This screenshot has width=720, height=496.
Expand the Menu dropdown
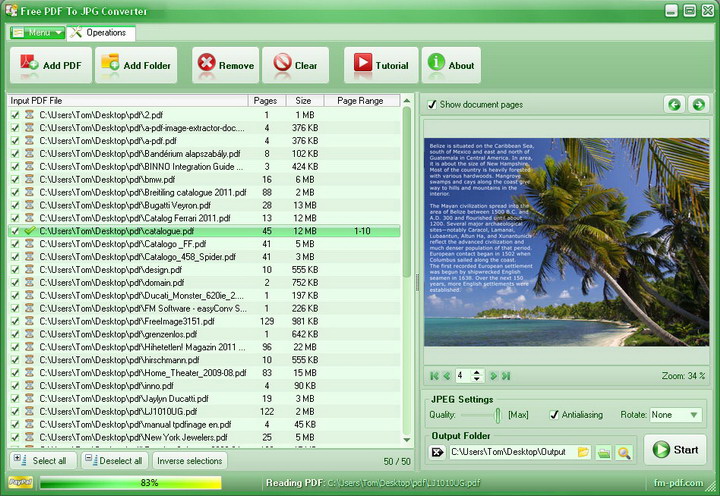37,33
